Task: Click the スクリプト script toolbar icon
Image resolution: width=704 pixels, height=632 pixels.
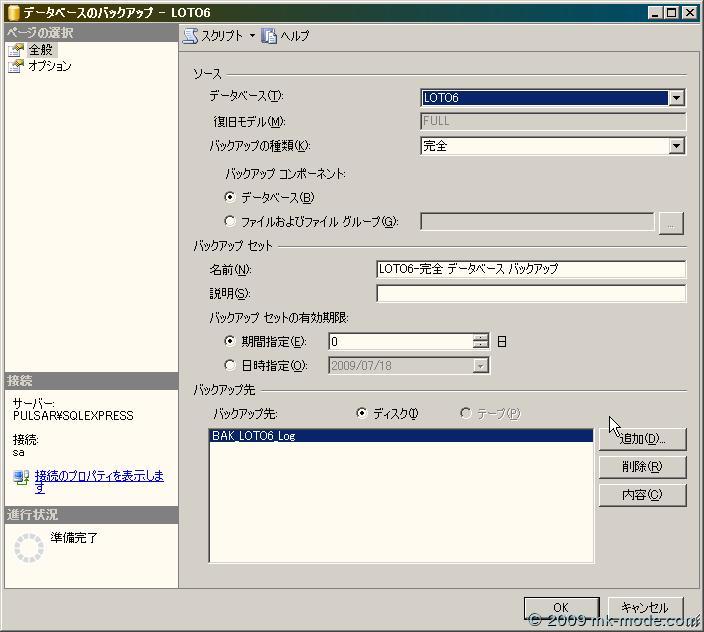Action: 190,36
